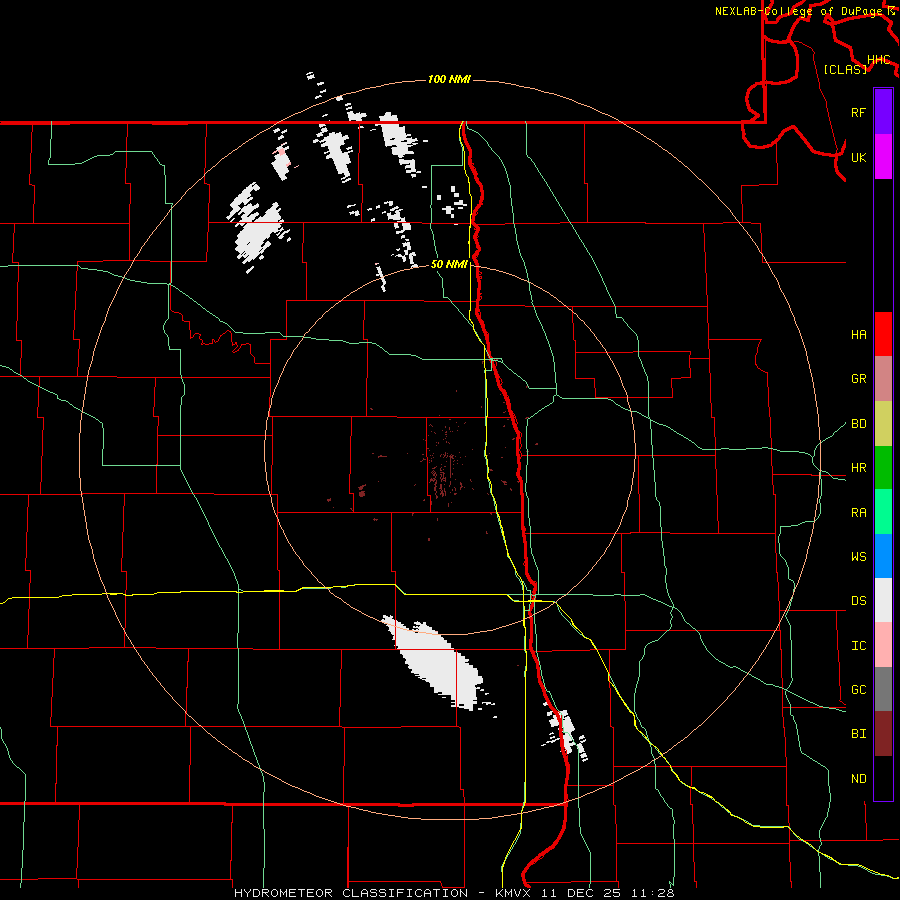Click the gray GC color swatch
The image size is (900, 900).
pos(883,689)
